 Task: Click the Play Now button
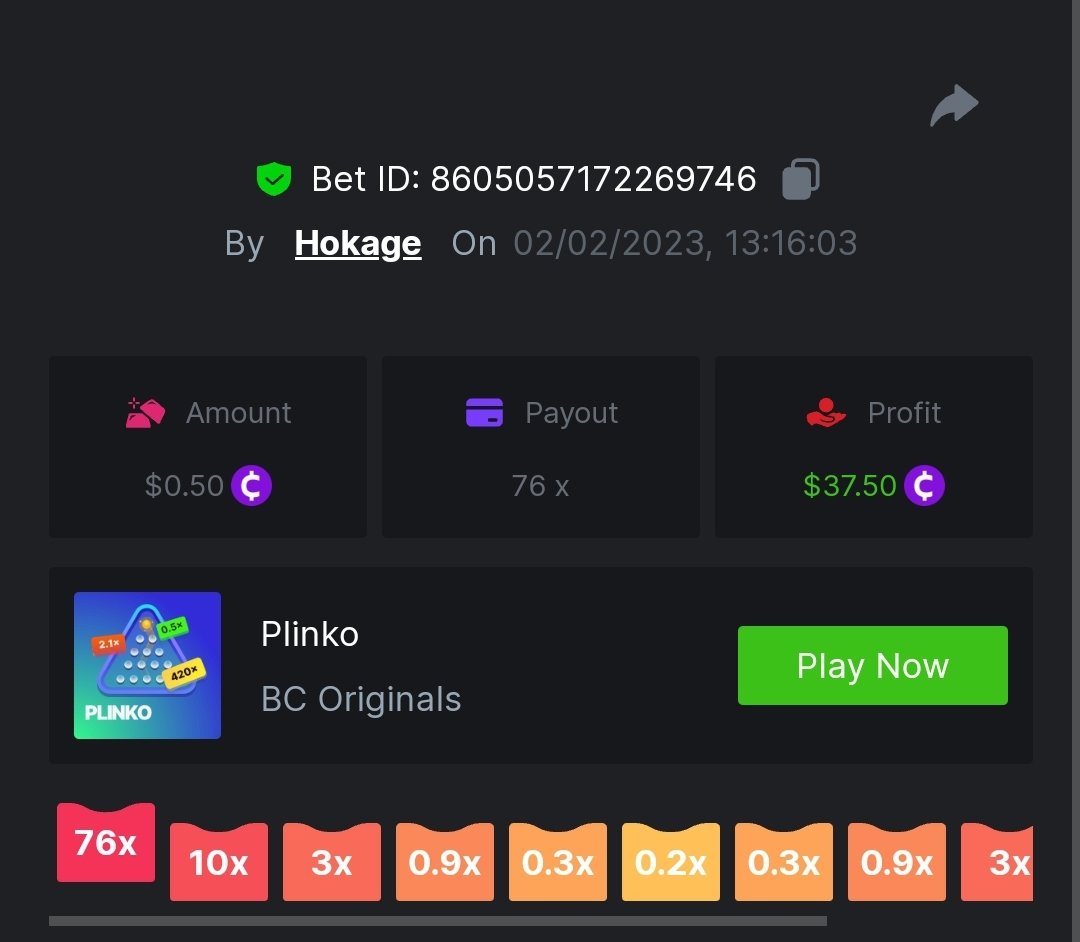coord(873,665)
